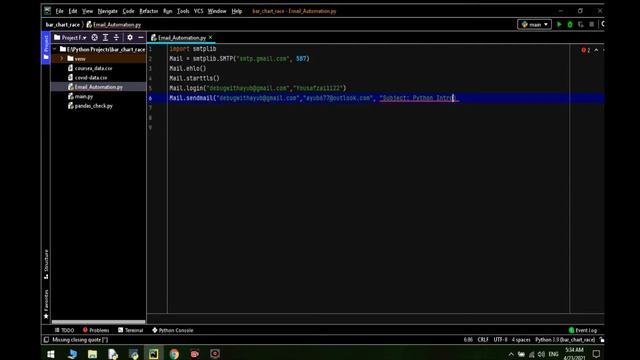Open the Edit menu

click(x=73, y=11)
